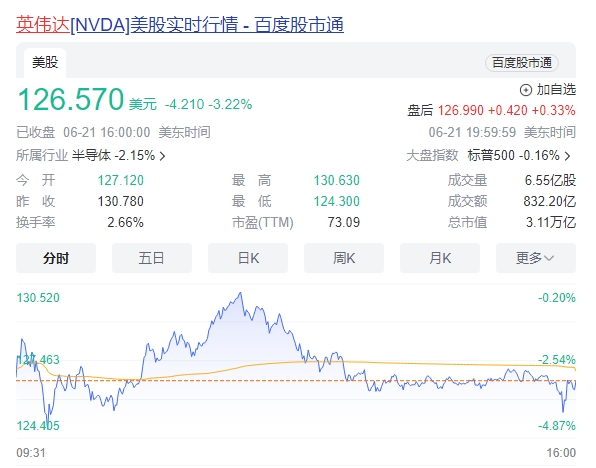Switch to the 分时 chart tab

[x=56, y=258]
